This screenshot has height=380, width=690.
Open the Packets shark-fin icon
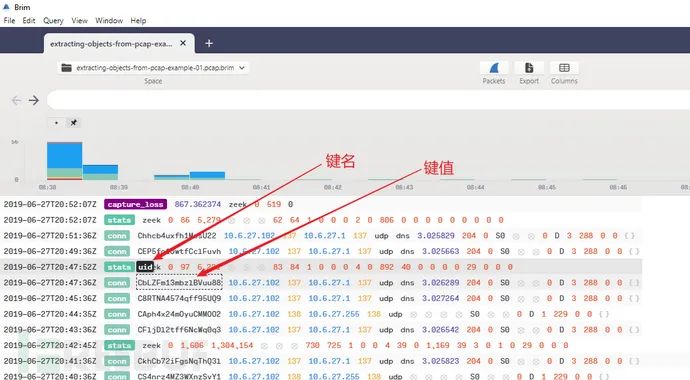494,68
